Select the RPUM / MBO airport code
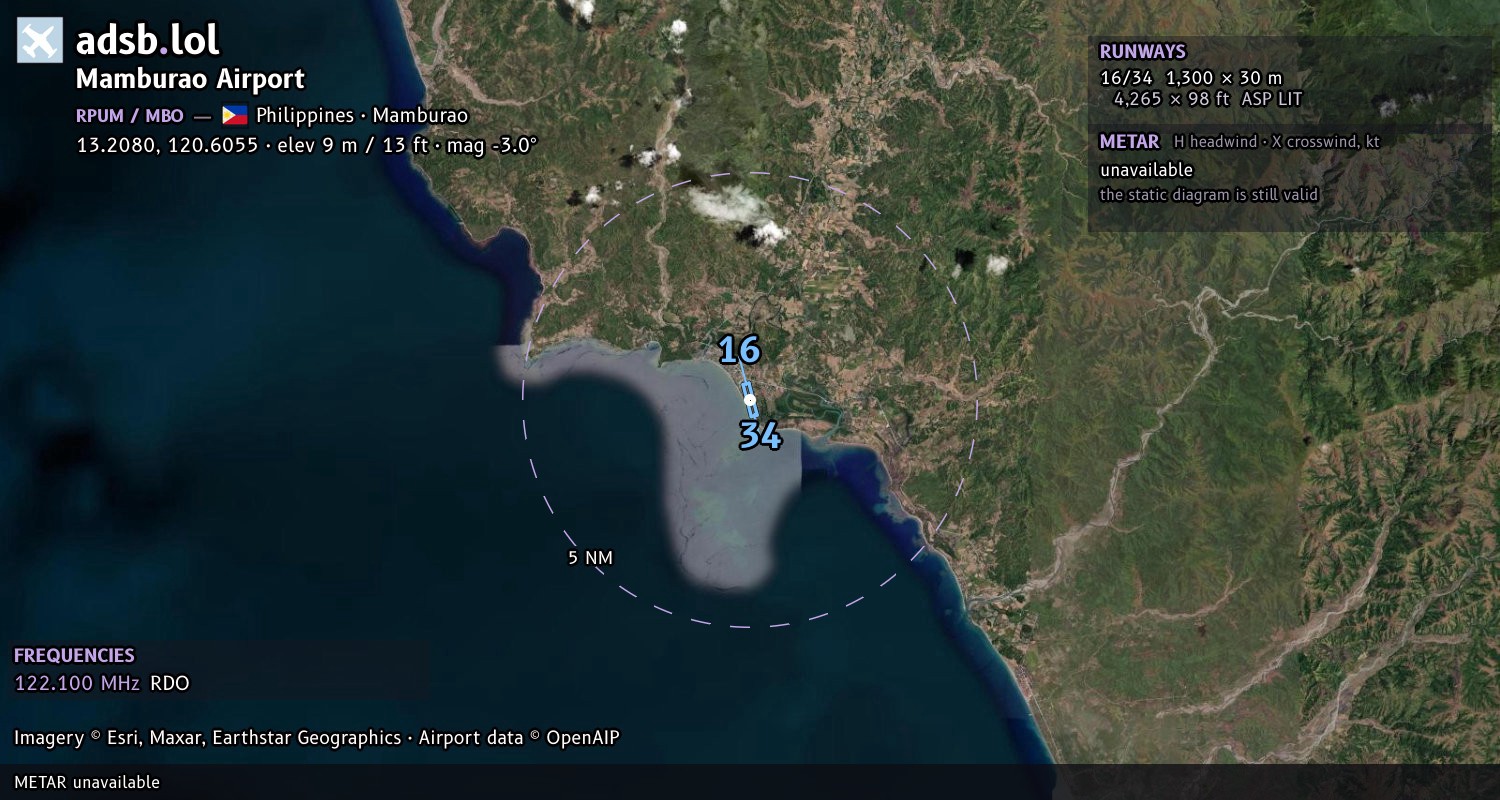 [130, 115]
